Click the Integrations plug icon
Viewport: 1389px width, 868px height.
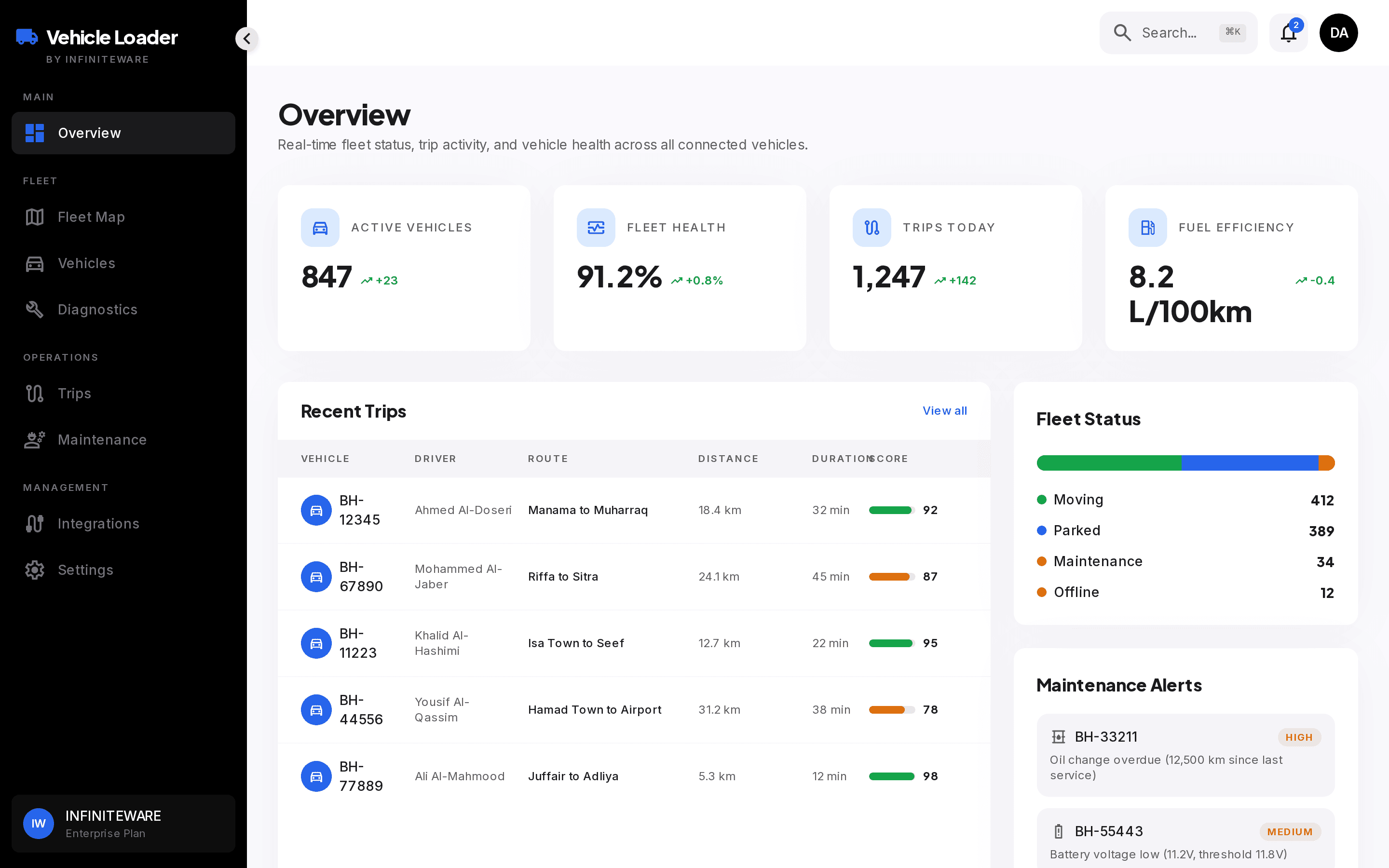click(x=34, y=524)
